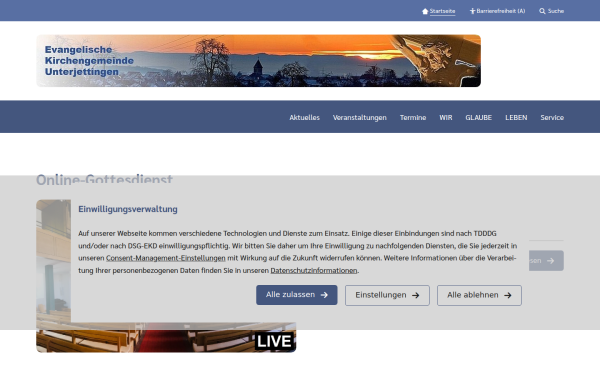
Task: Click the Alle zulassen button
Action: coord(297,295)
